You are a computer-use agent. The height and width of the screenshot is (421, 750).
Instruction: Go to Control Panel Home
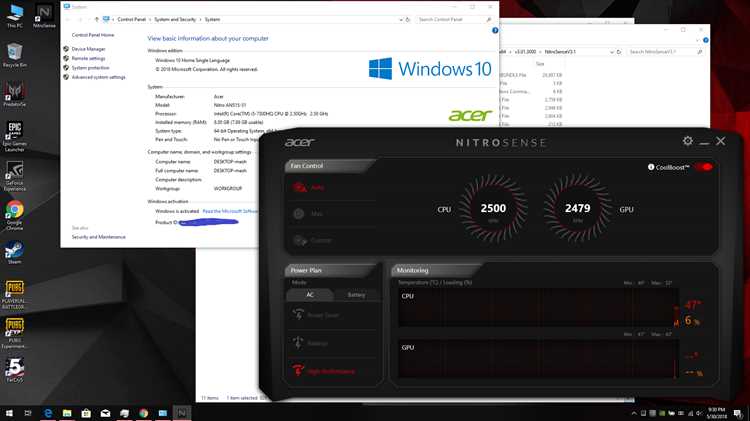click(x=93, y=35)
